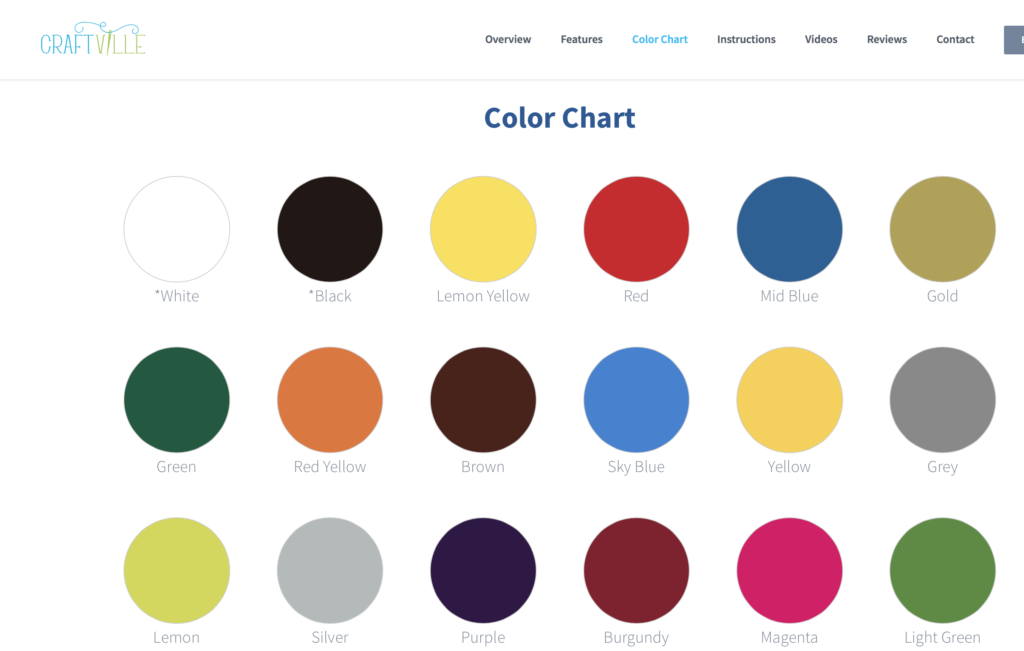Pick the Lemon Yellow swatch circle
Viewport: 1024px width, 651px height.
point(483,229)
